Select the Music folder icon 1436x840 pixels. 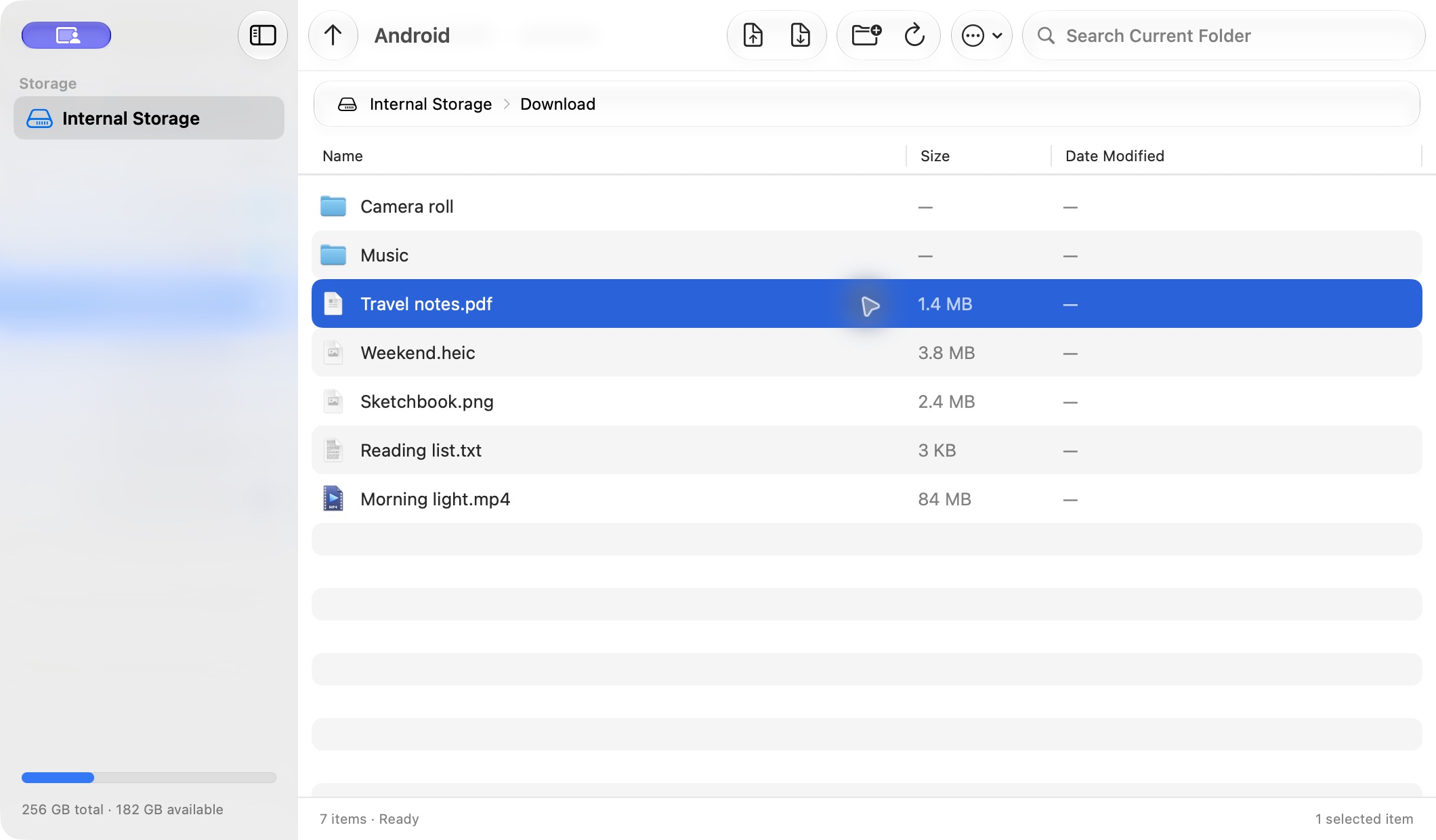(333, 255)
